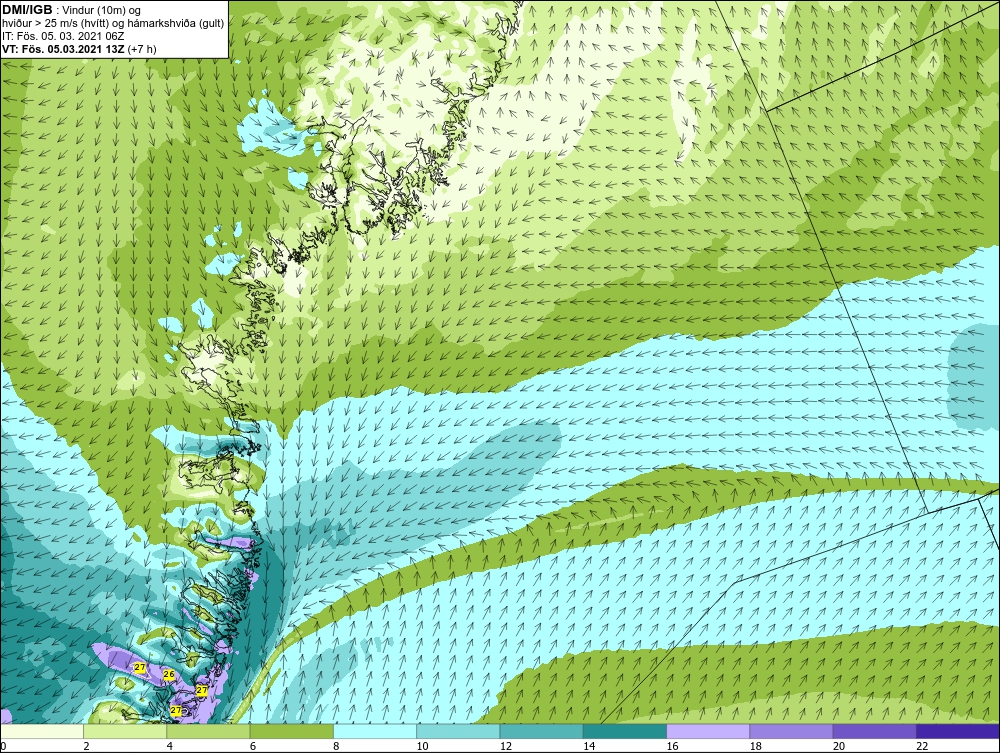
Task: Click the violet 20–22 m/s legend swatch
Action: tap(875, 731)
